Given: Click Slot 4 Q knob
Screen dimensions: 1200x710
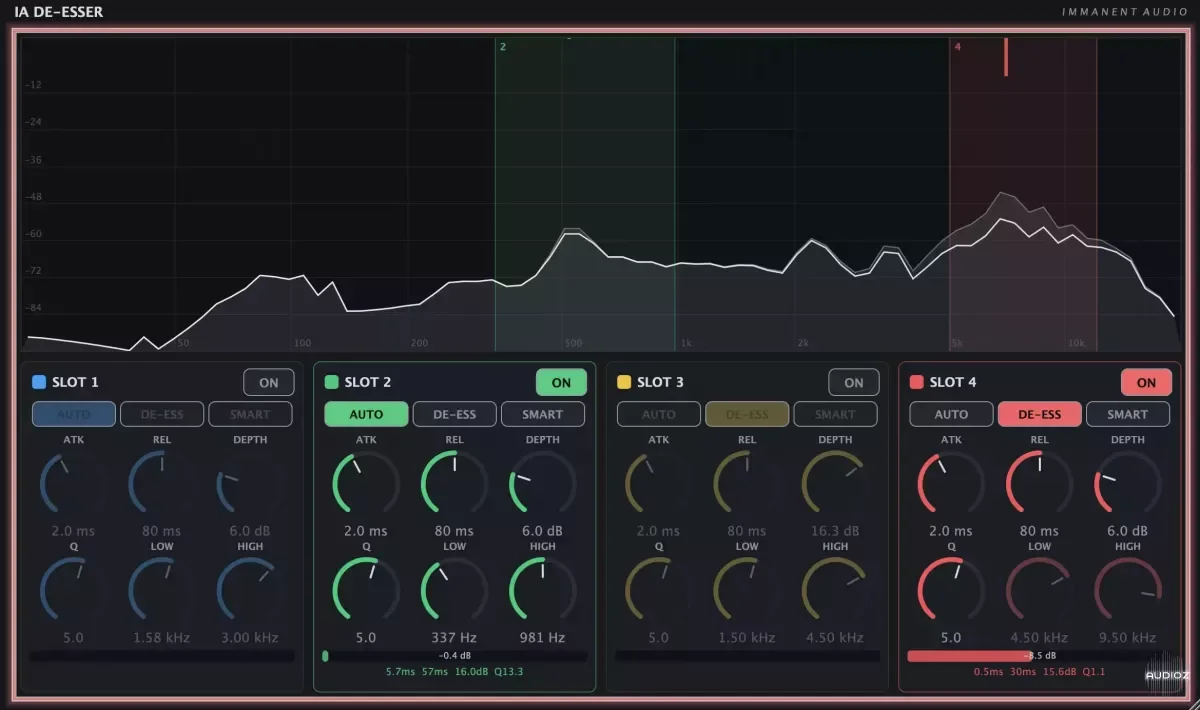Looking at the screenshot, I should point(951,591).
